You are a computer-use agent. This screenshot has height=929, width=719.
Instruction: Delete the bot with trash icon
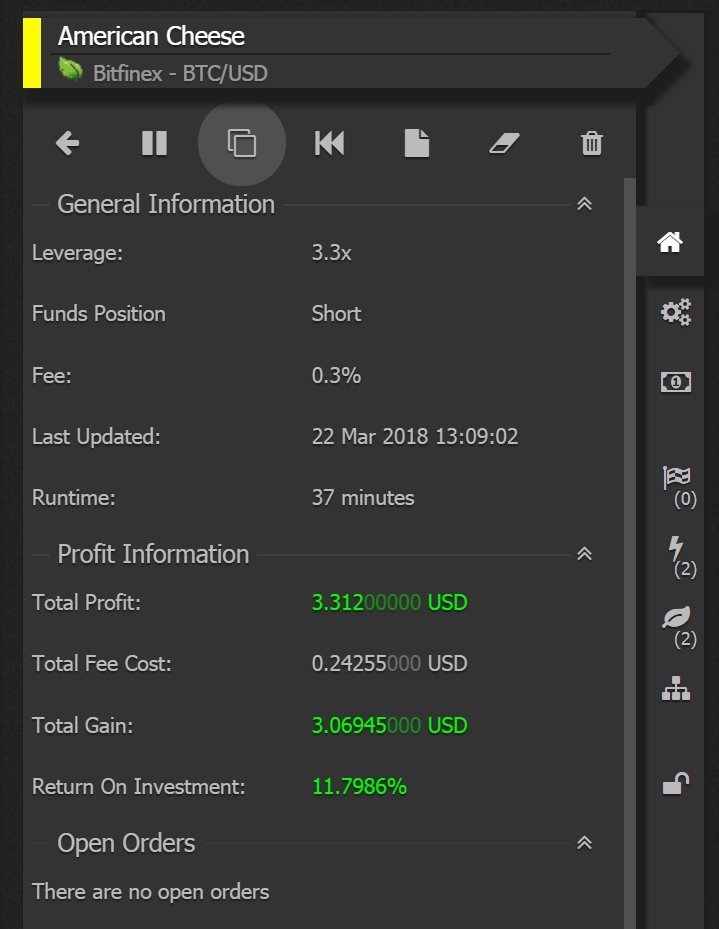pyautogui.click(x=592, y=143)
